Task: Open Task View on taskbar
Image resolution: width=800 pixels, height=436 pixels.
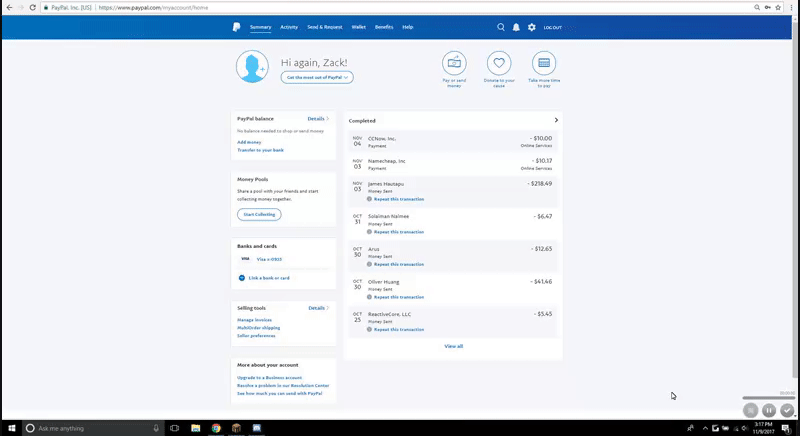Action: 174,428
